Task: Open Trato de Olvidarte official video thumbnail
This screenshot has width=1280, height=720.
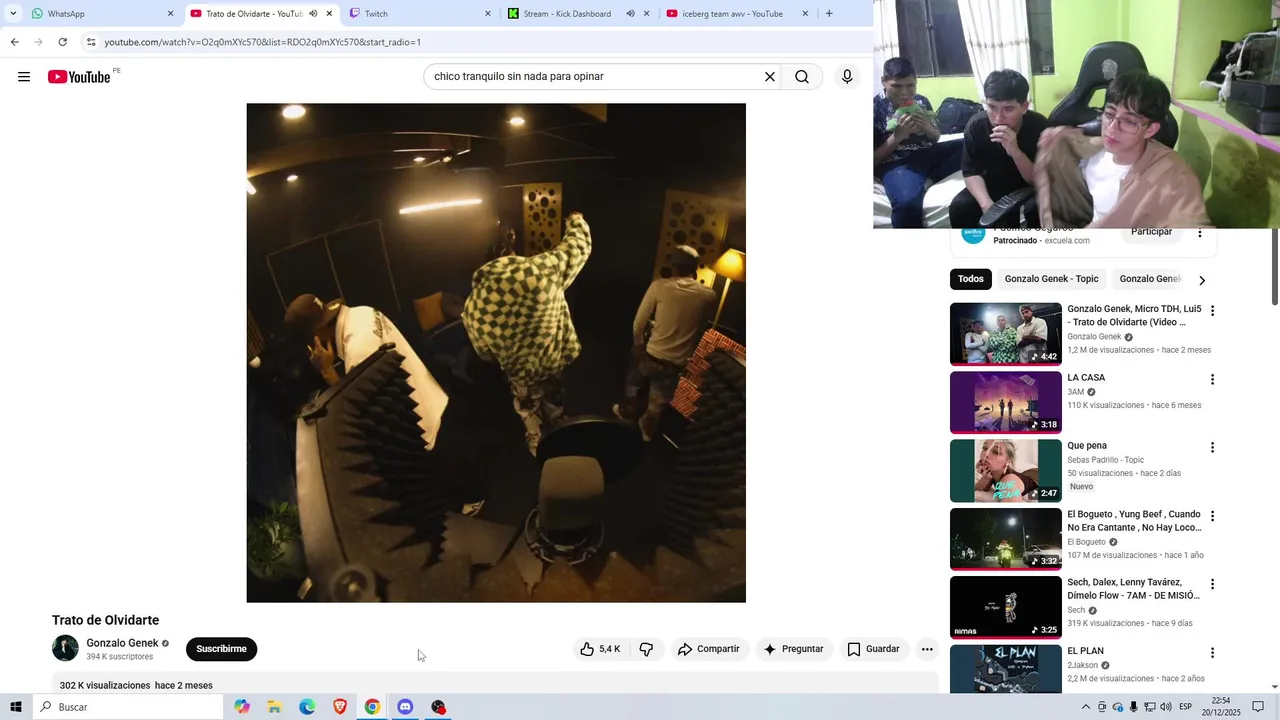Action: pos(1005,334)
